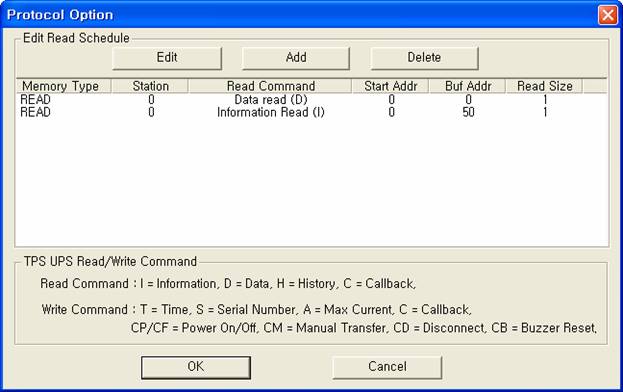Click the Station column header

[x=150, y=86]
